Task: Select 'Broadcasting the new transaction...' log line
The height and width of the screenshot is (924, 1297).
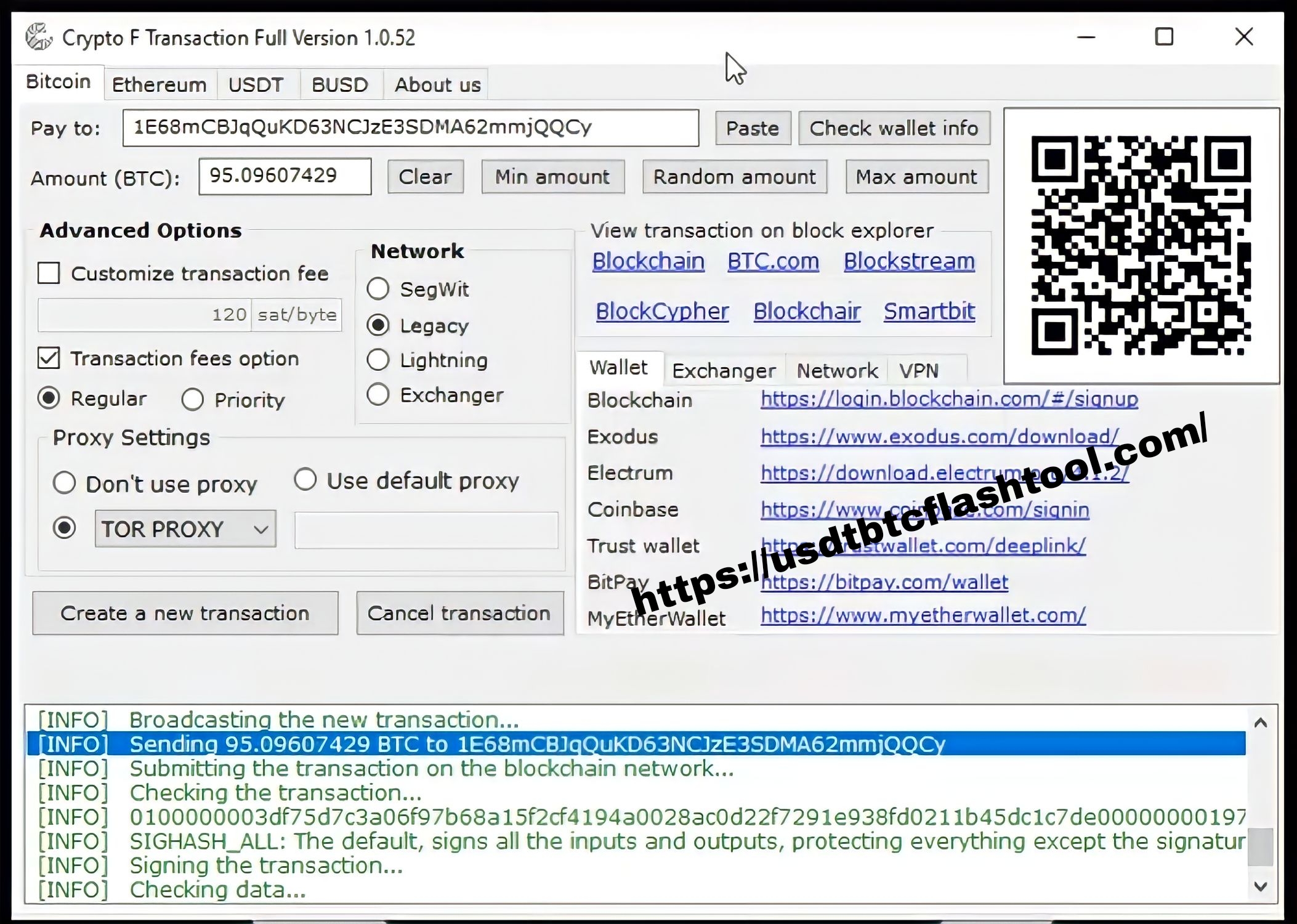Action: click(x=636, y=719)
